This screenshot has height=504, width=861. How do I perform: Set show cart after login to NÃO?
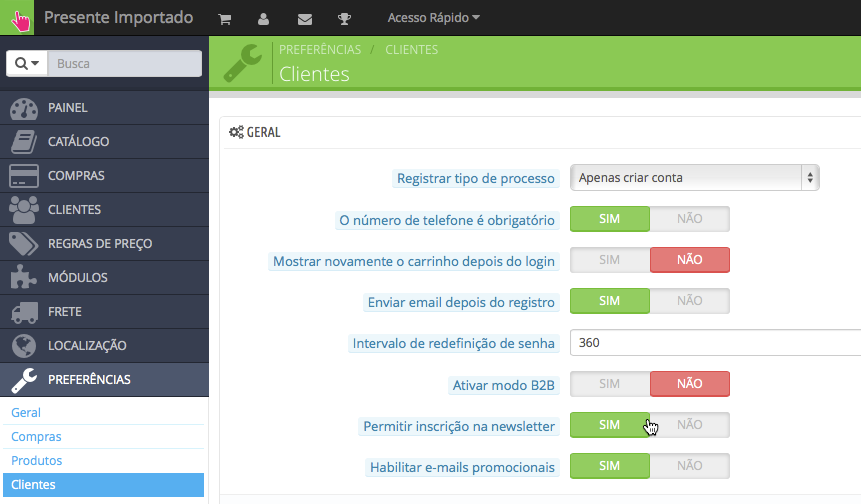690,260
